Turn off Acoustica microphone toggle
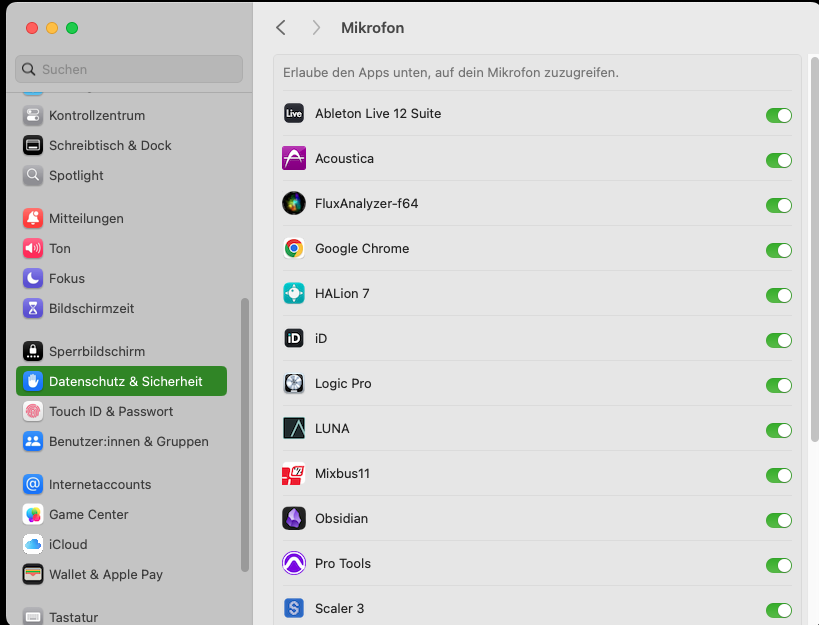Image resolution: width=819 pixels, height=625 pixels. [x=779, y=160]
